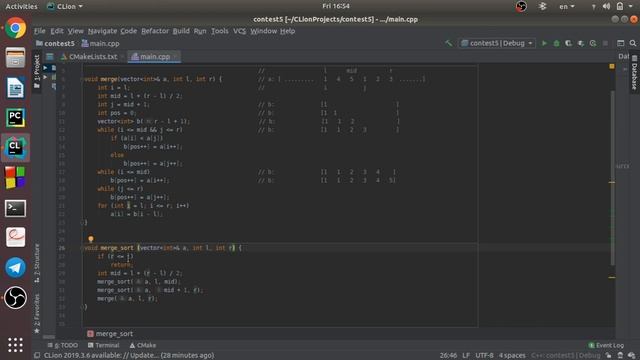Run contest5 with the green play icon
Viewport: 640px width, 360px height.
(544, 43)
